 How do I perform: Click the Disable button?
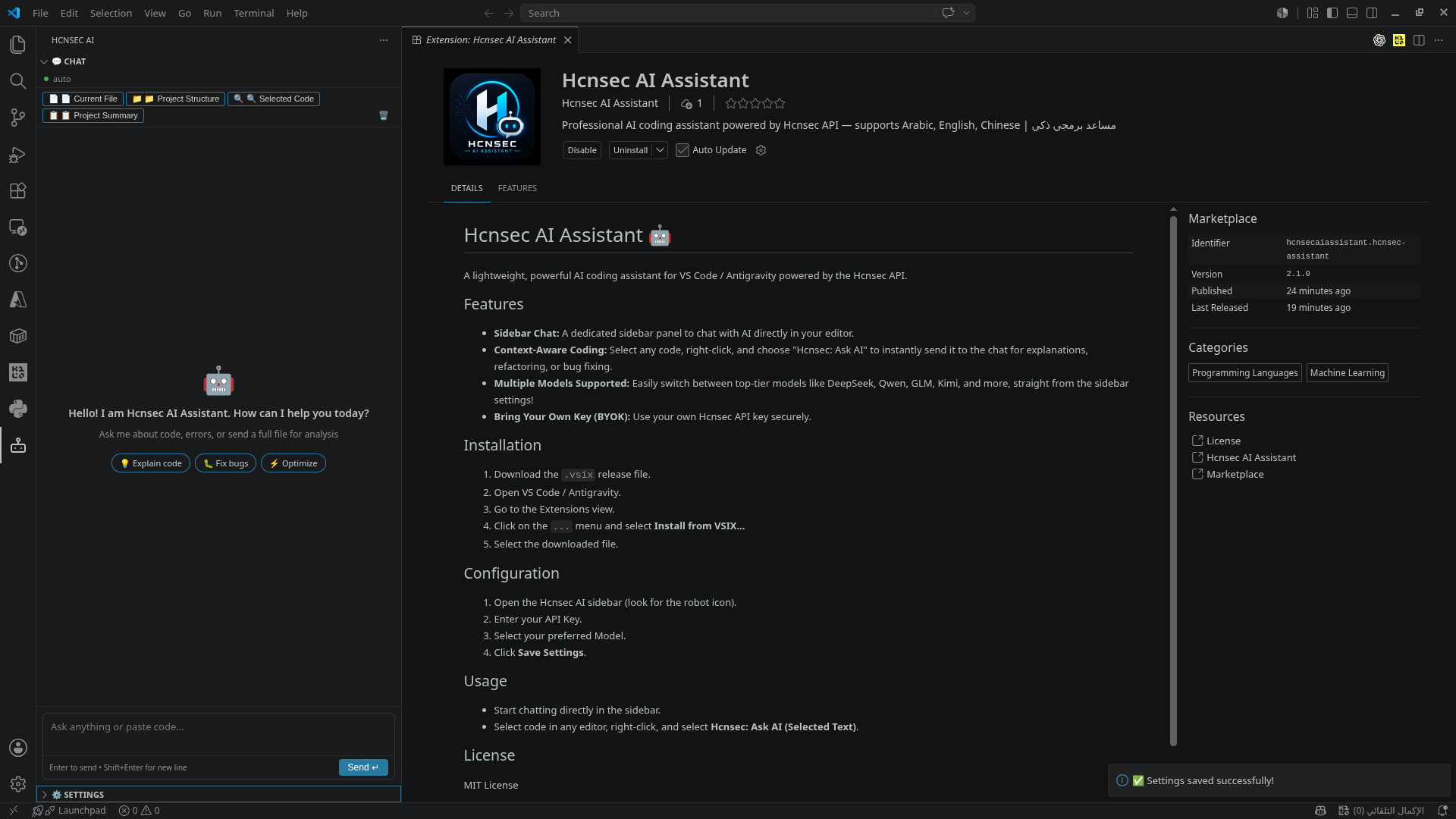[x=582, y=150]
